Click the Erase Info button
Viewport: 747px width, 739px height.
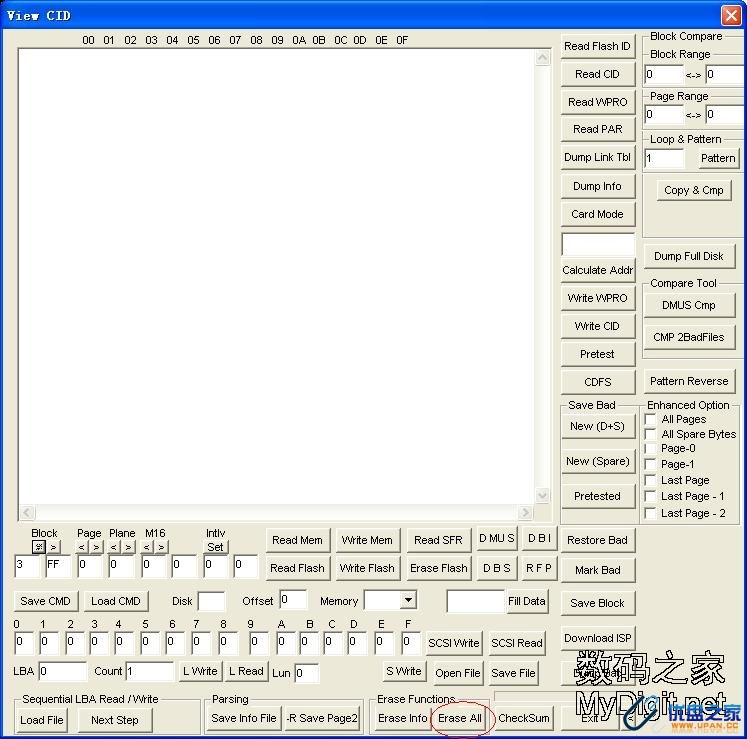pos(403,719)
